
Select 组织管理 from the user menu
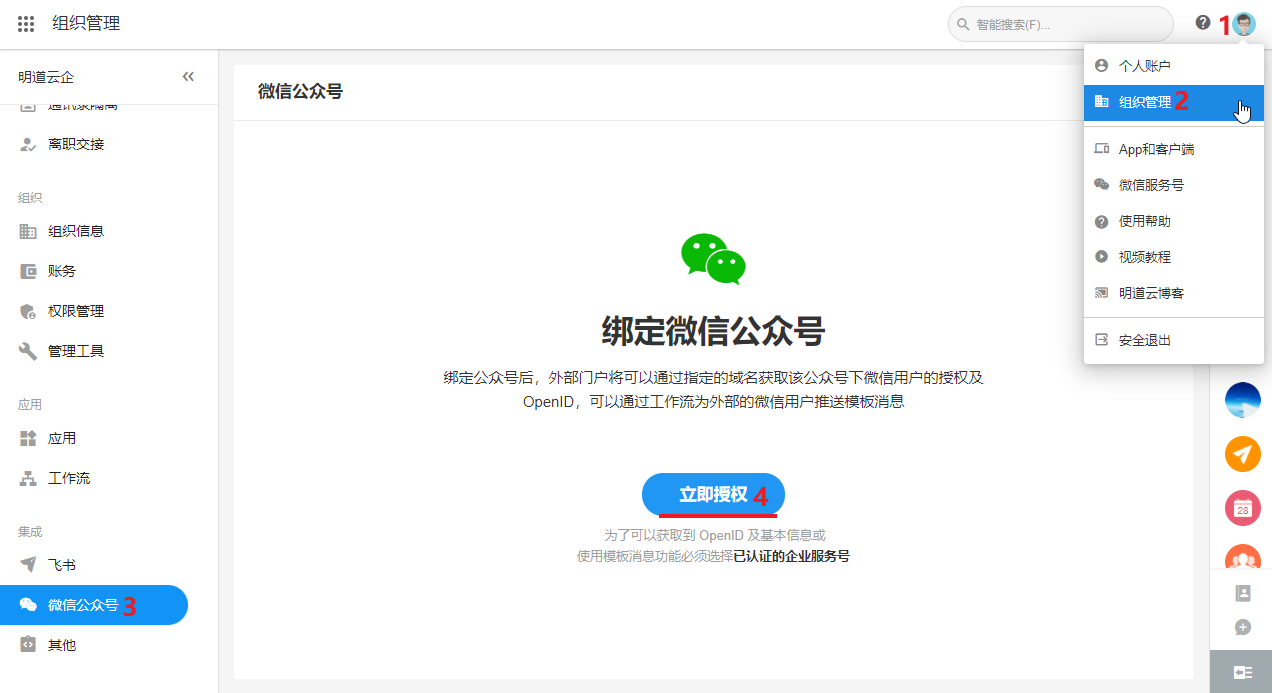pos(1174,101)
